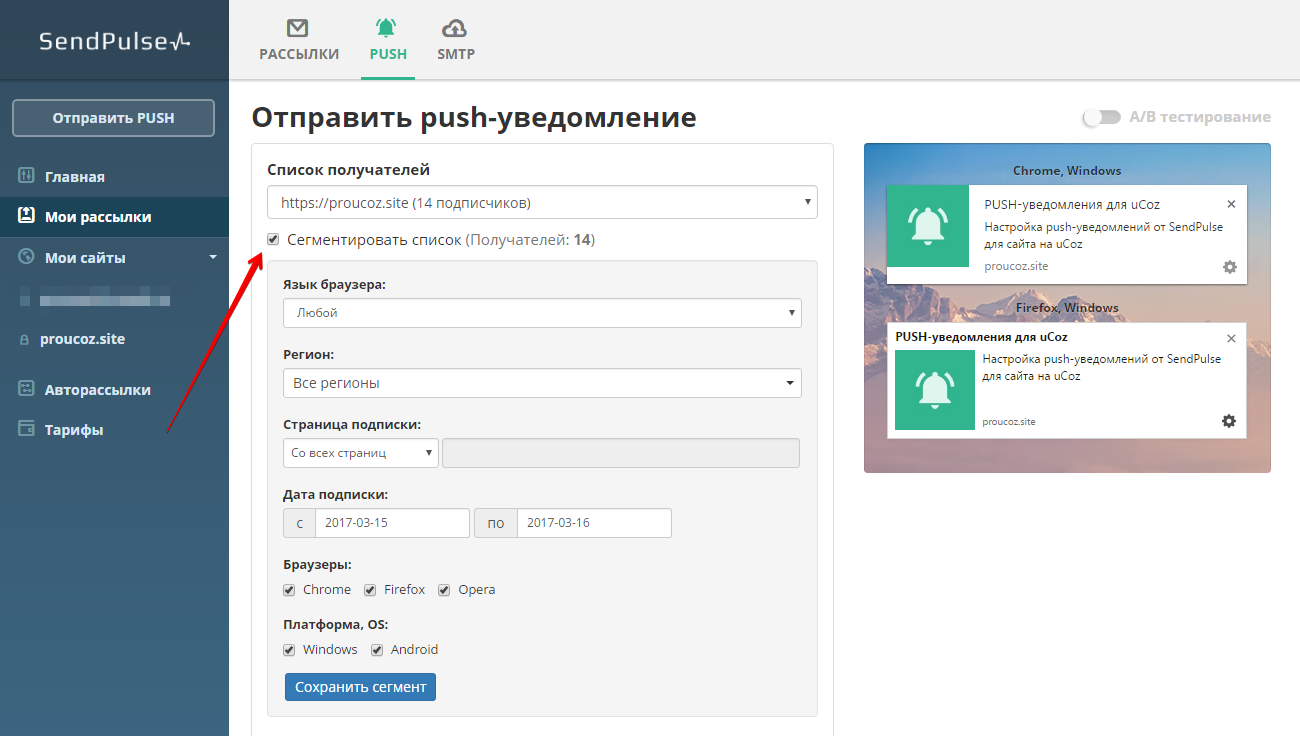Click the Отправить PUSH button

[x=113, y=118]
